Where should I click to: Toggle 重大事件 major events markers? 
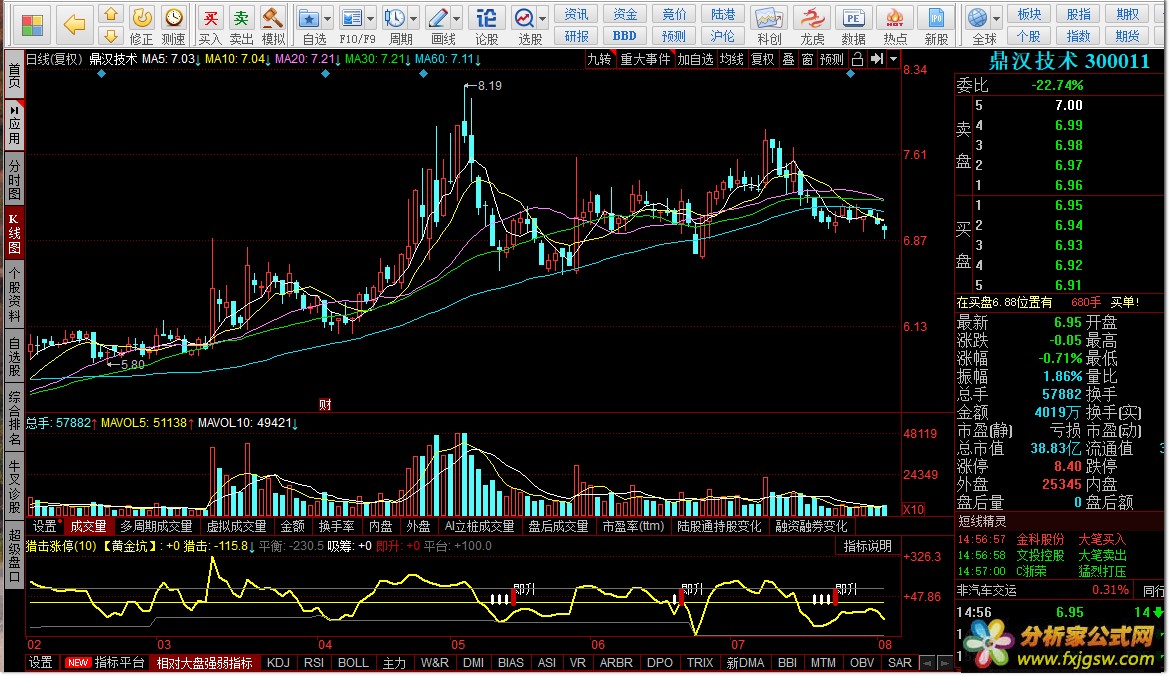[x=645, y=59]
